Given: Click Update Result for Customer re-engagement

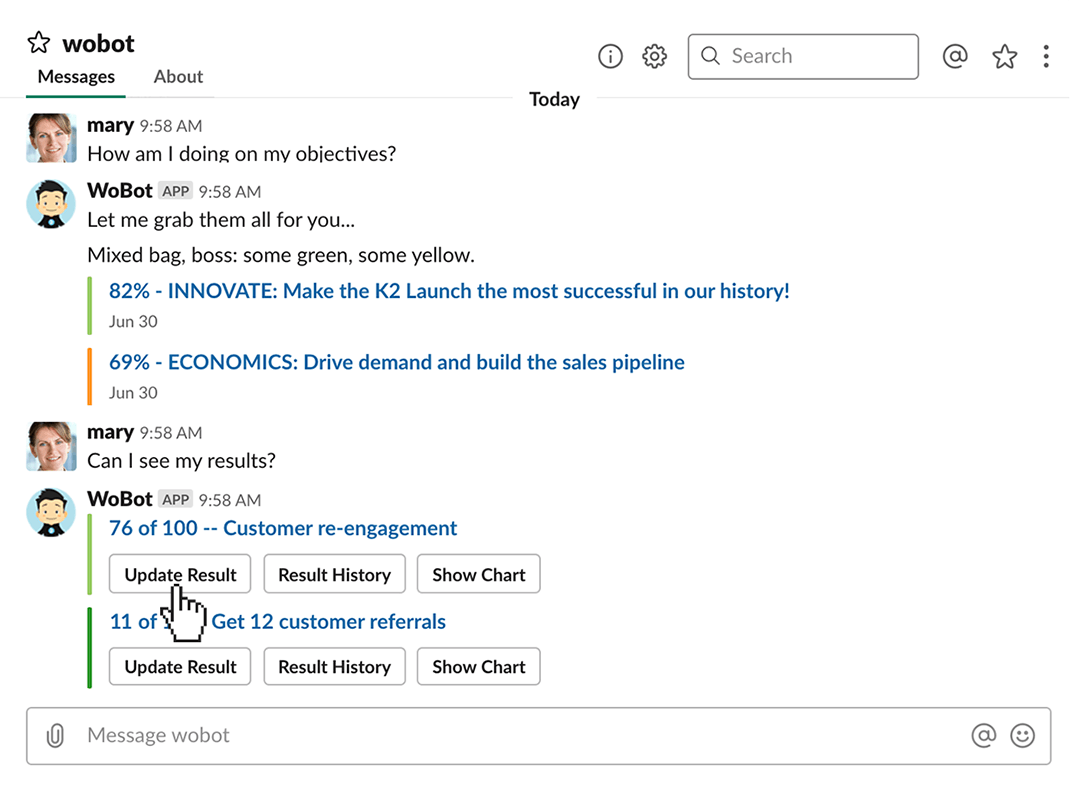Looking at the screenshot, I should click(179, 574).
